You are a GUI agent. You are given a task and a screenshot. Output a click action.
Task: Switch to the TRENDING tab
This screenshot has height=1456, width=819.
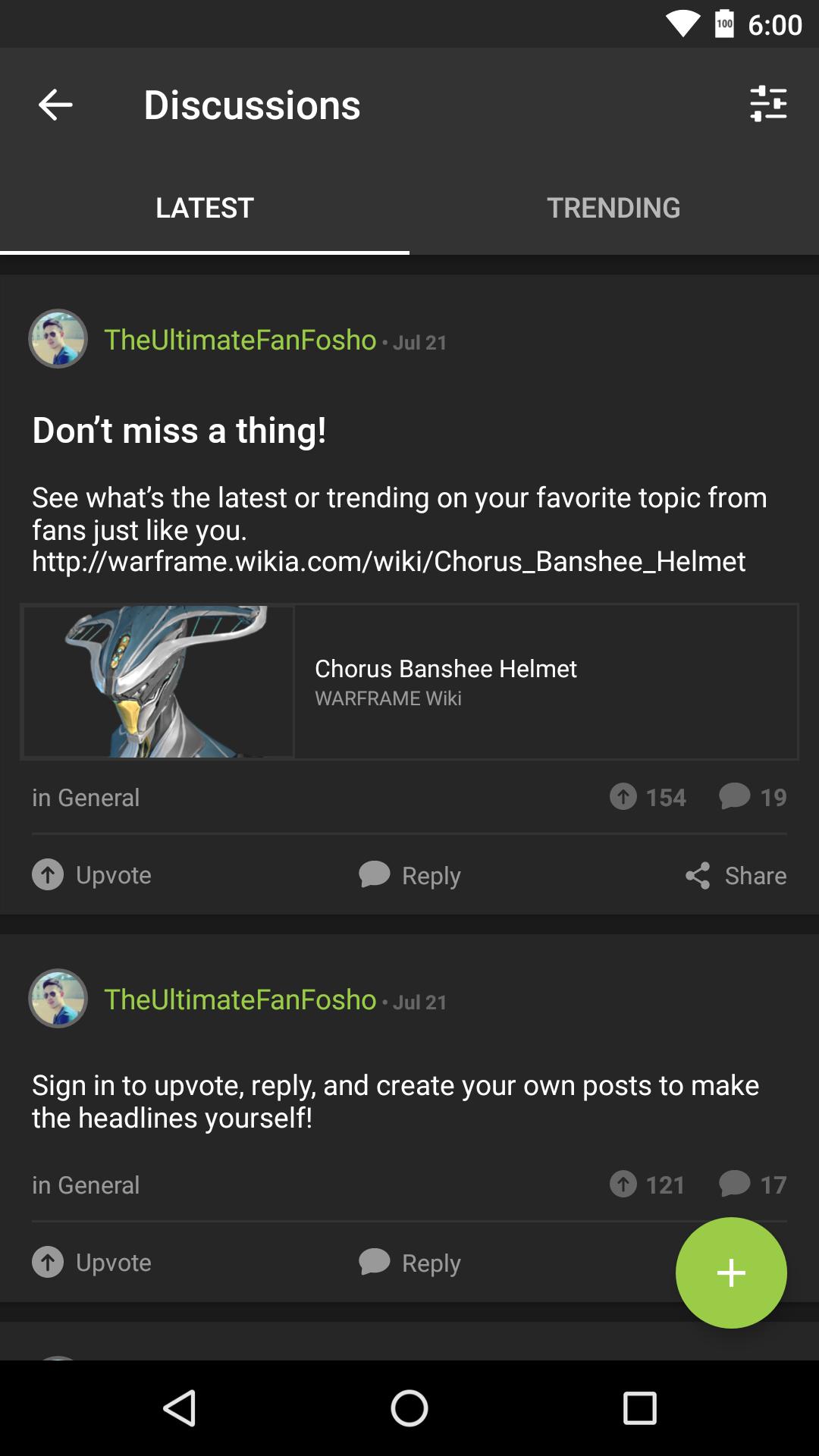tap(614, 208)
